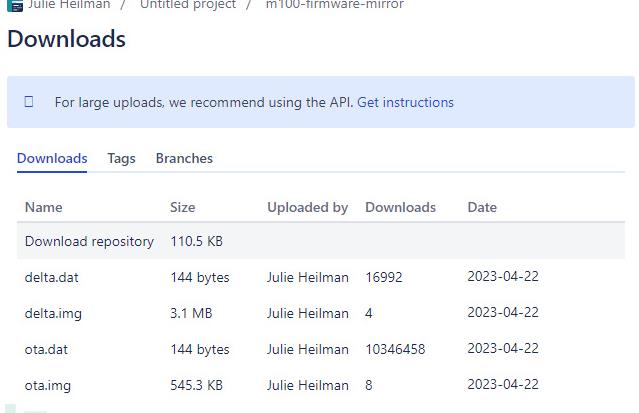Image resolution: width=639 pixels, height=413 pixels.
Task: Select the Downloads tab
Action: (x=52, y=158)
